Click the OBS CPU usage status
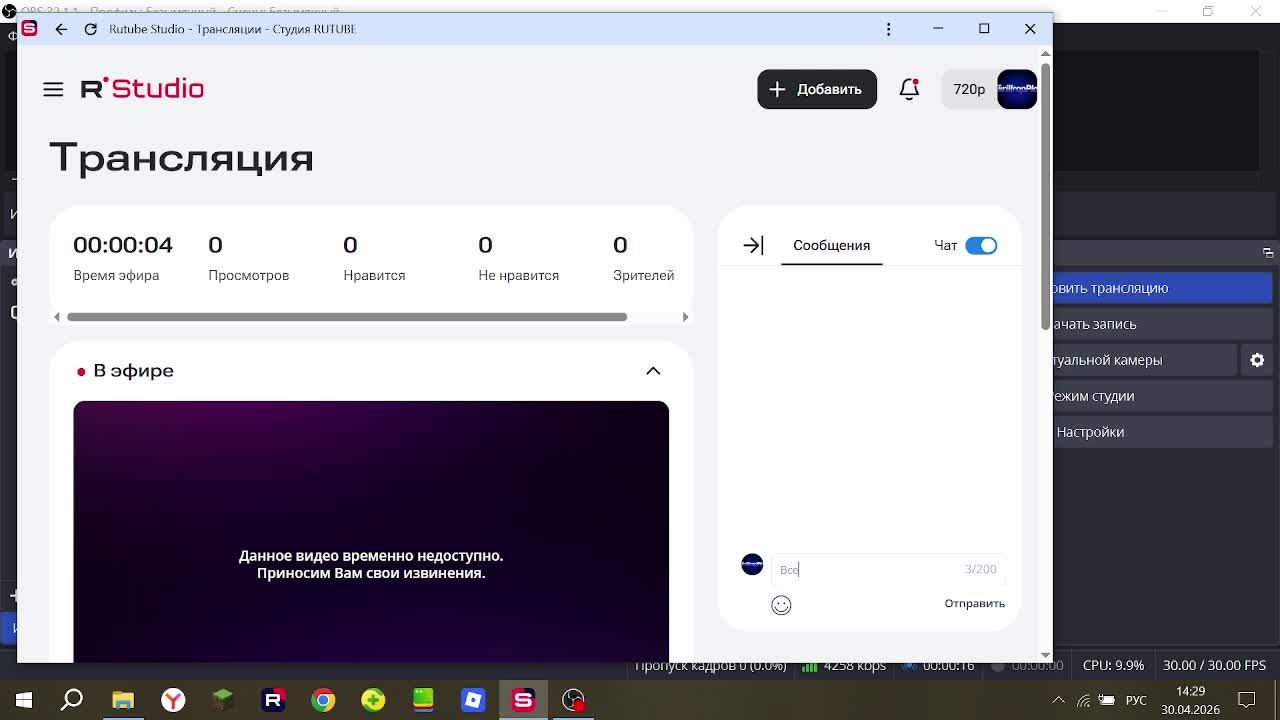This screenshot has height=720, width=1280. coord(1113,666)
